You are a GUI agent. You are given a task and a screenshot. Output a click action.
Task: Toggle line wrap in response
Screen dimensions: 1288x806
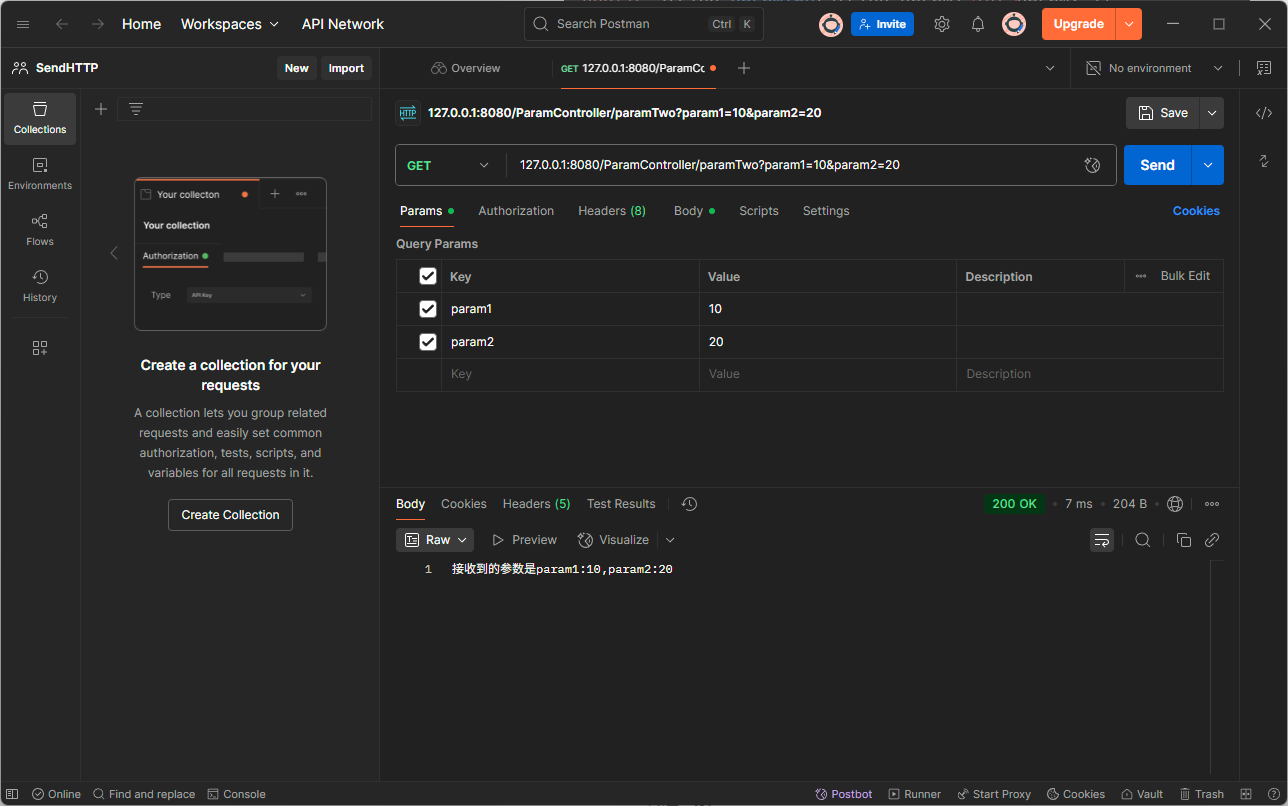1102,540
